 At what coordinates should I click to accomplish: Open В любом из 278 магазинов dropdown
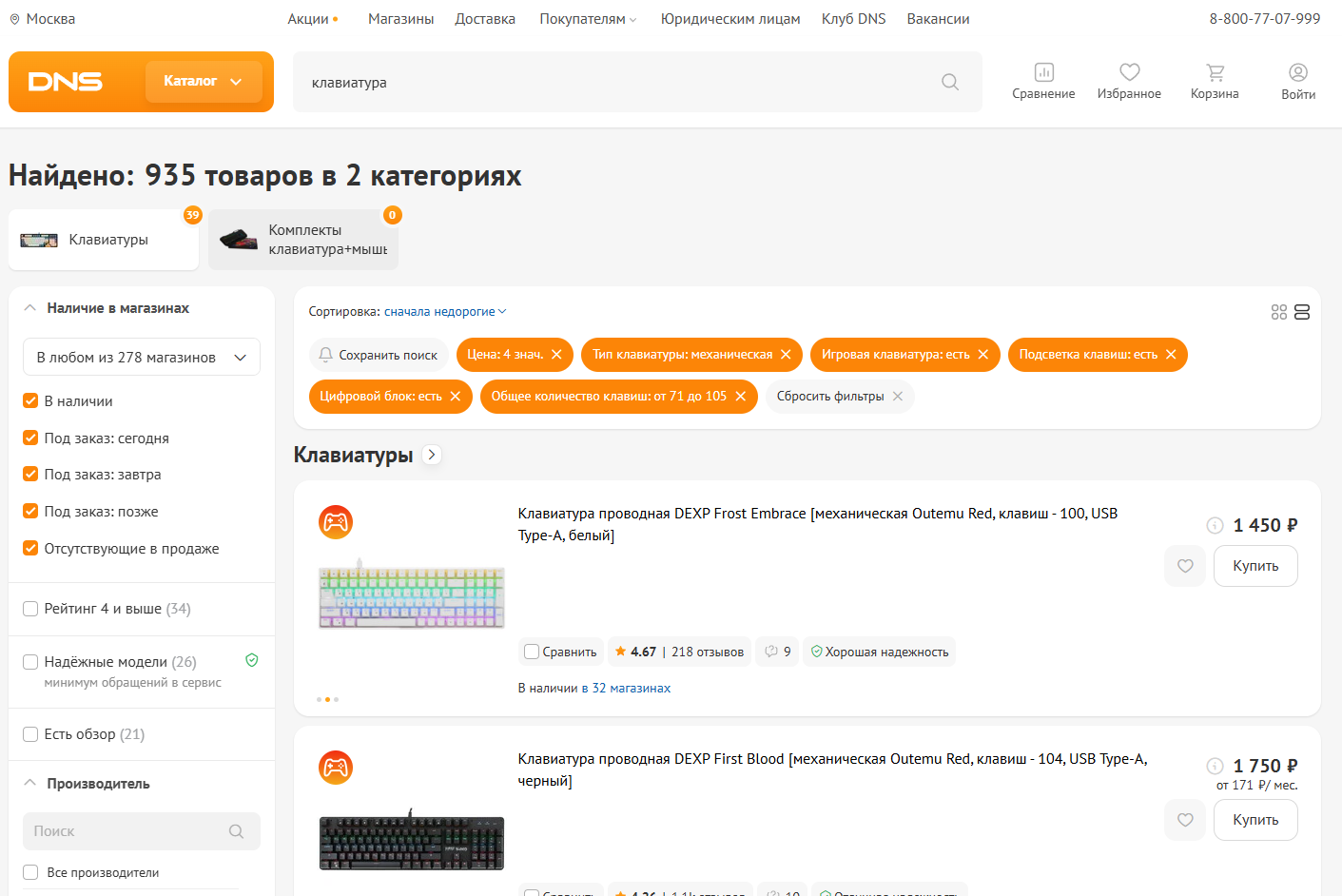(x=142, y=358)
